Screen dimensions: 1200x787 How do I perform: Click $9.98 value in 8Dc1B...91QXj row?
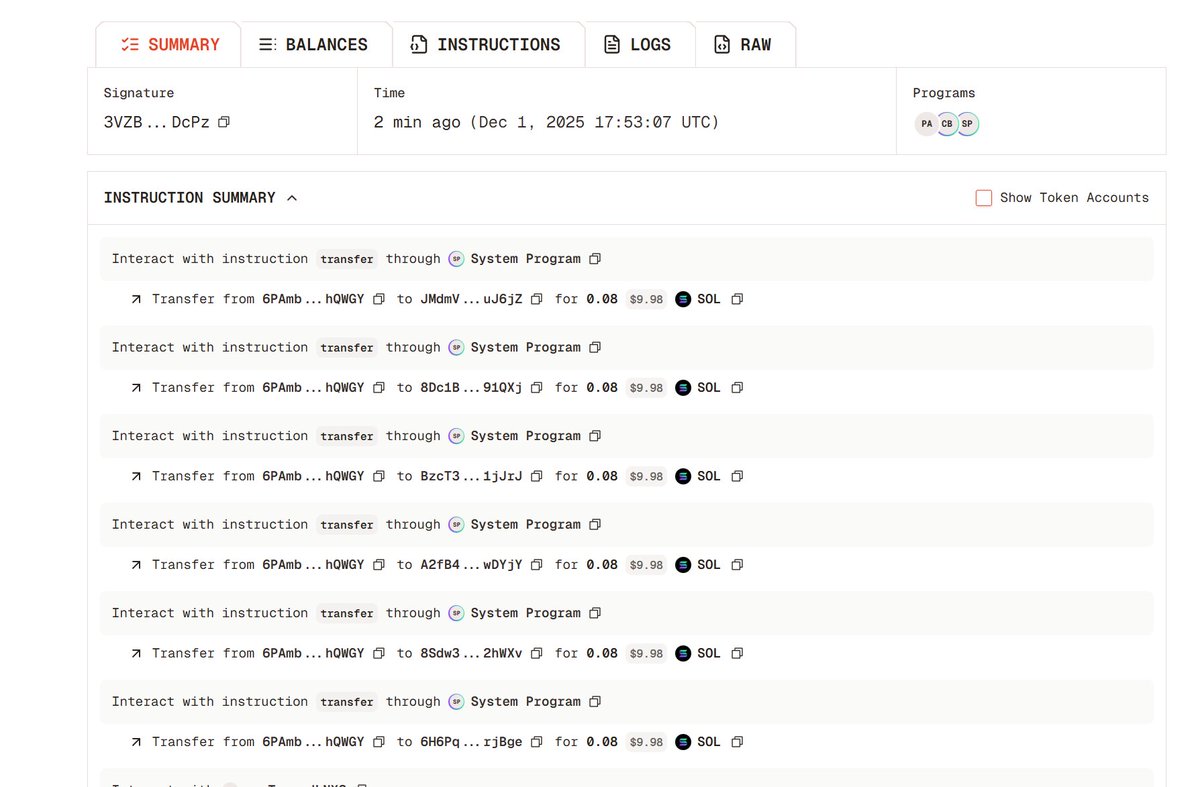646,388
